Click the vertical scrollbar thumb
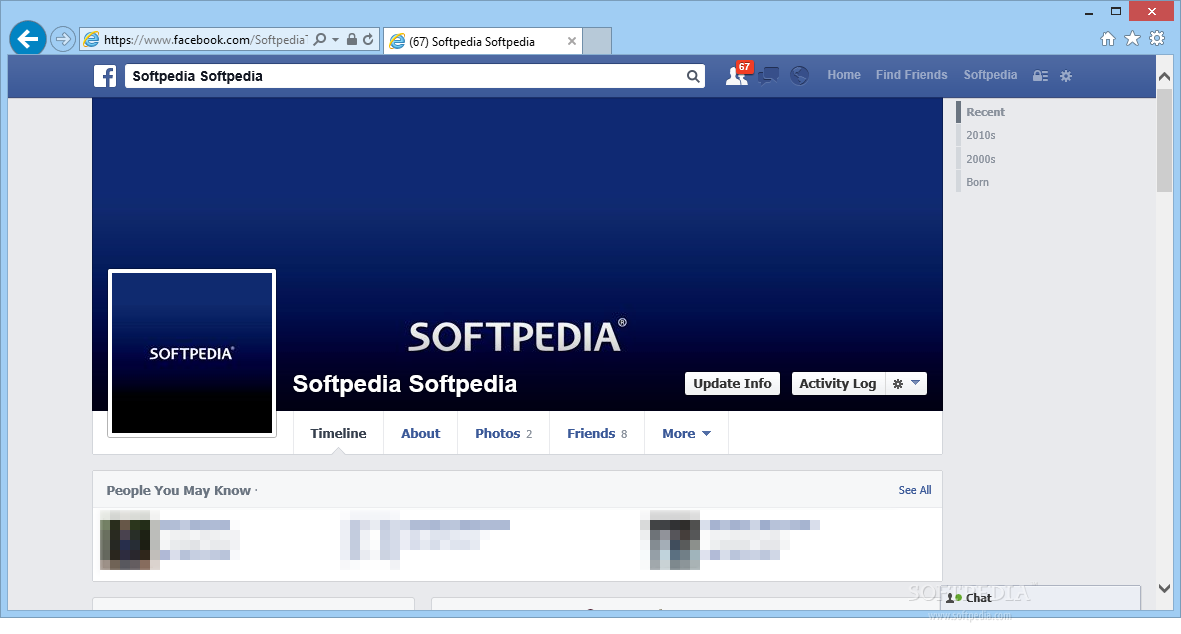Screen dimensions: 1181x634 pos(1164,139)
